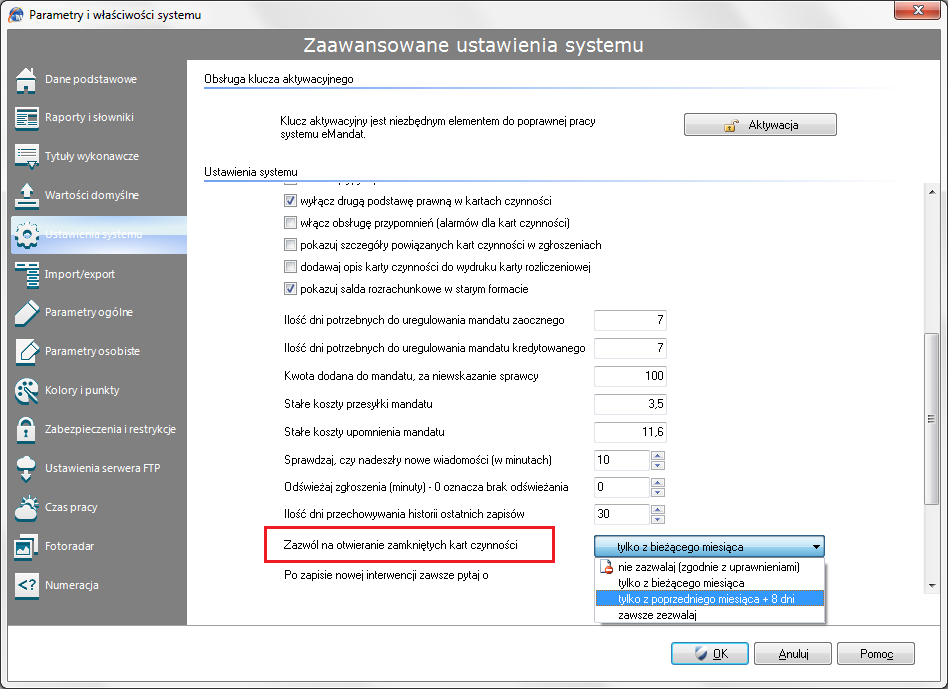Pick 'nie zezwalaj (zgodnie z uprawnieniami)' option
Image resolution: width=948 pixels, height=689 pixels.
pos(709,567)
